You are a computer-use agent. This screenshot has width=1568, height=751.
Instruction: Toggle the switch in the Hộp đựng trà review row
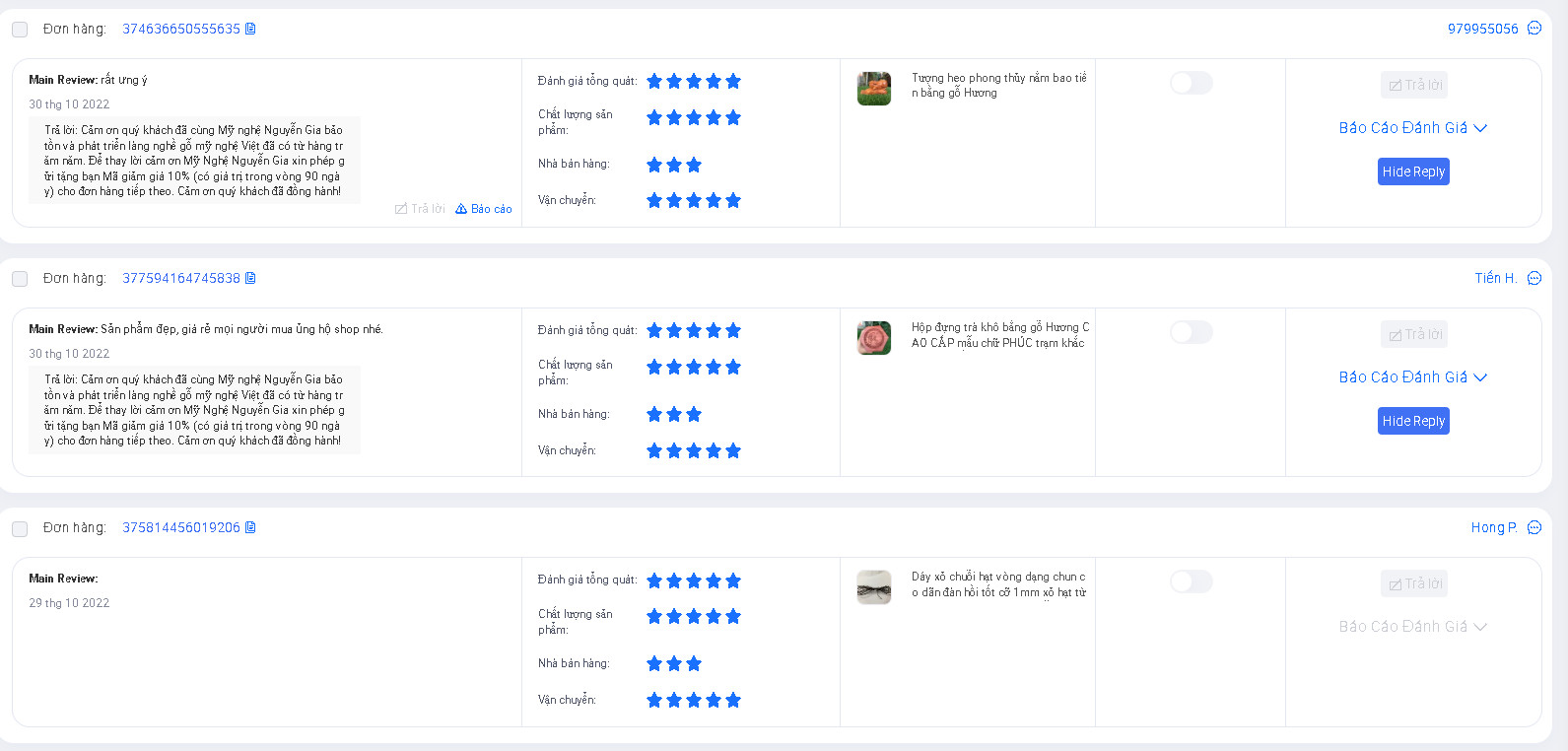1191,332
